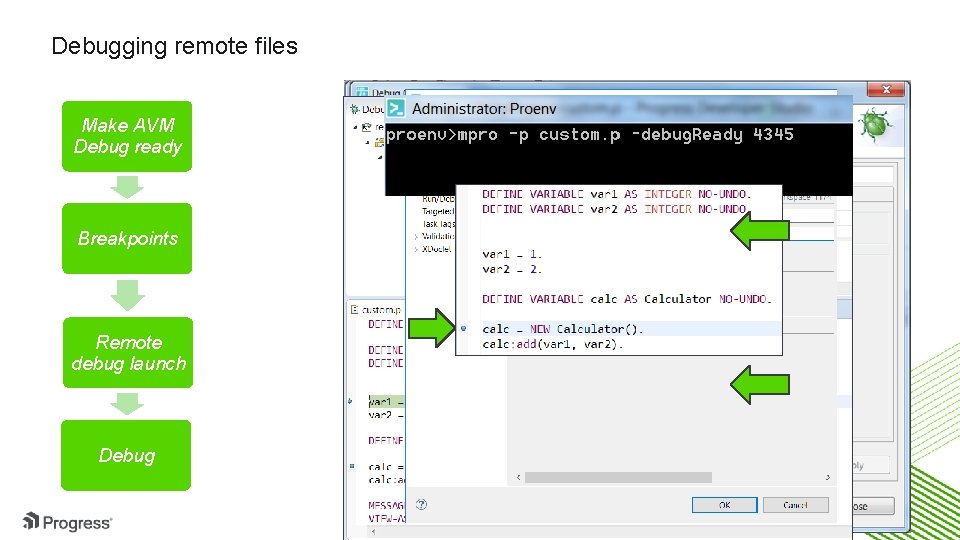Click the code line 'calc:add(var1, var2).'
The height and width of the screenshot is (540, 960).
pos(553,344)
